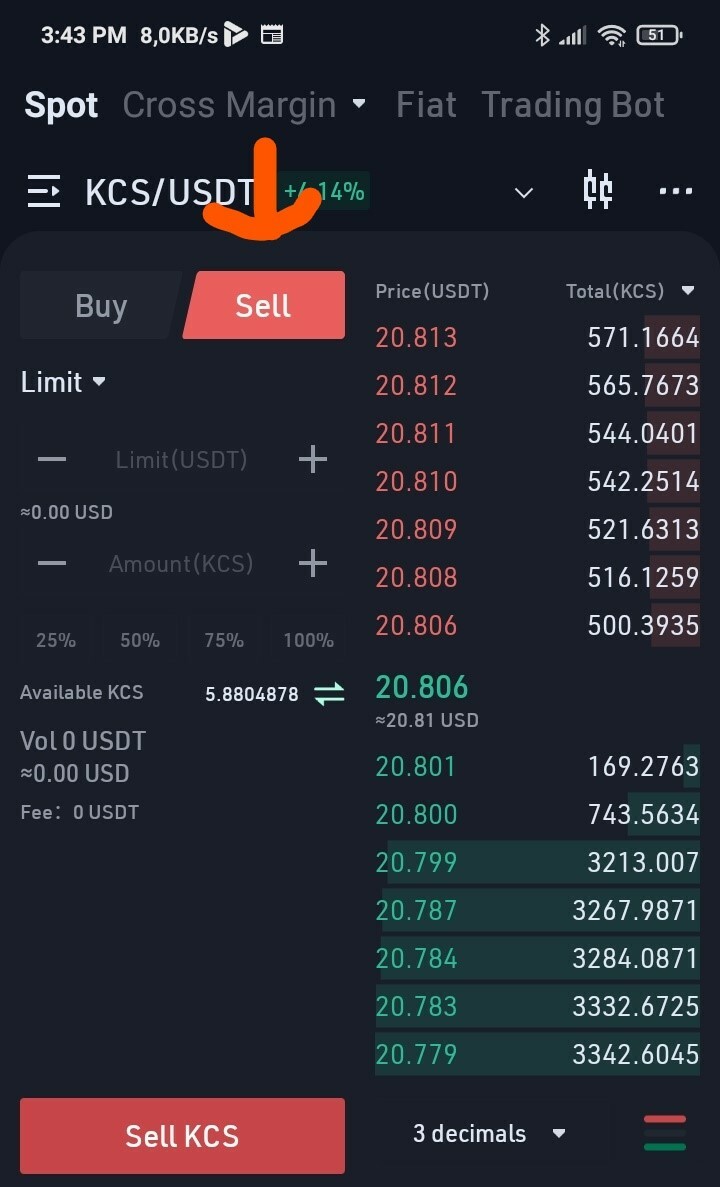Screen dimensions: 720x1187
Task: Open the trading pair list menu icon
Action: pyautogui.click(x=44, y=190)
